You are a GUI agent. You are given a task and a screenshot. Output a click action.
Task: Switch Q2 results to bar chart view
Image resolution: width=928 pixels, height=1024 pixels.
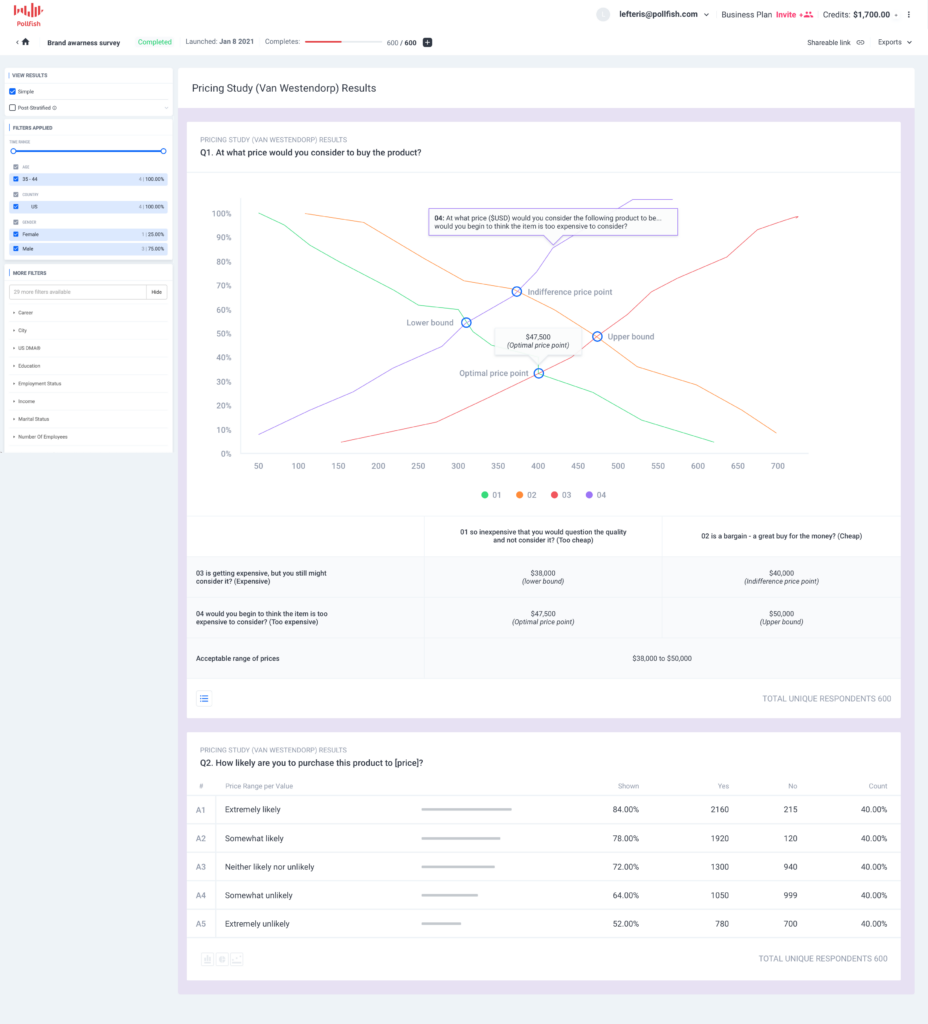tap(207, 958)
